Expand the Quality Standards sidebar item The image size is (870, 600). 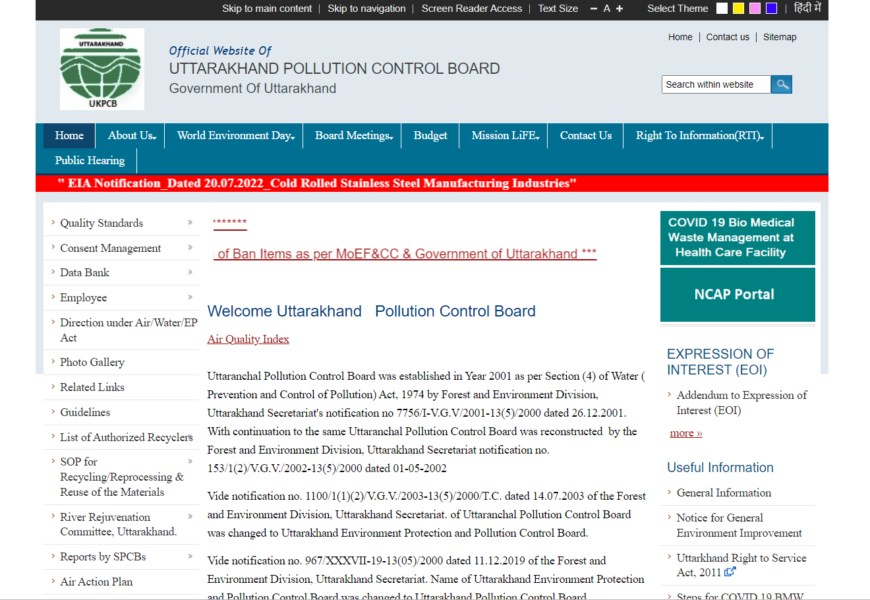click(189, 223)
